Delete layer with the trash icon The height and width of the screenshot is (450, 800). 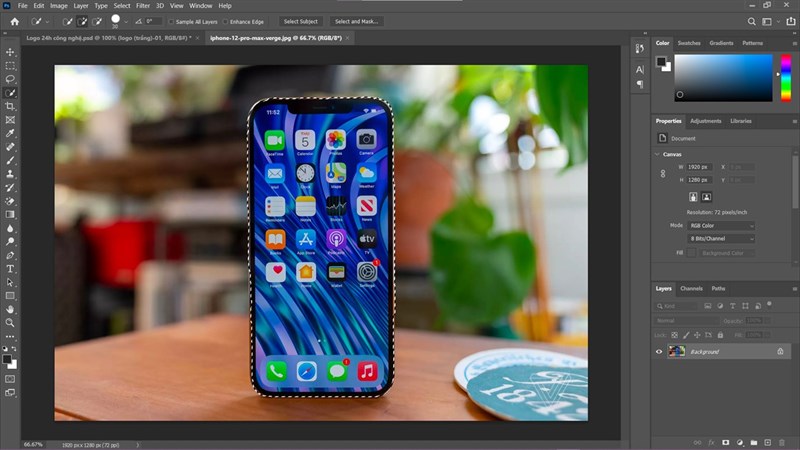[x=782, y=442]
